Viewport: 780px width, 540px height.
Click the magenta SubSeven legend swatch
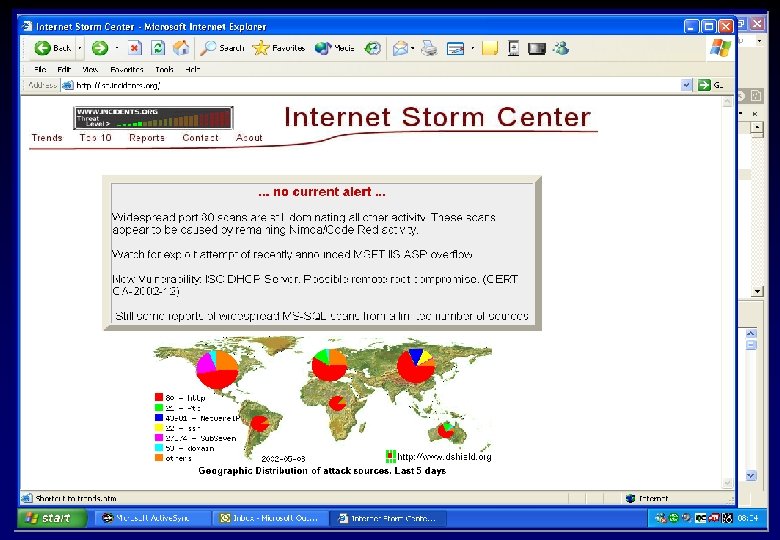pyautogui.click(x=159, y=438)
